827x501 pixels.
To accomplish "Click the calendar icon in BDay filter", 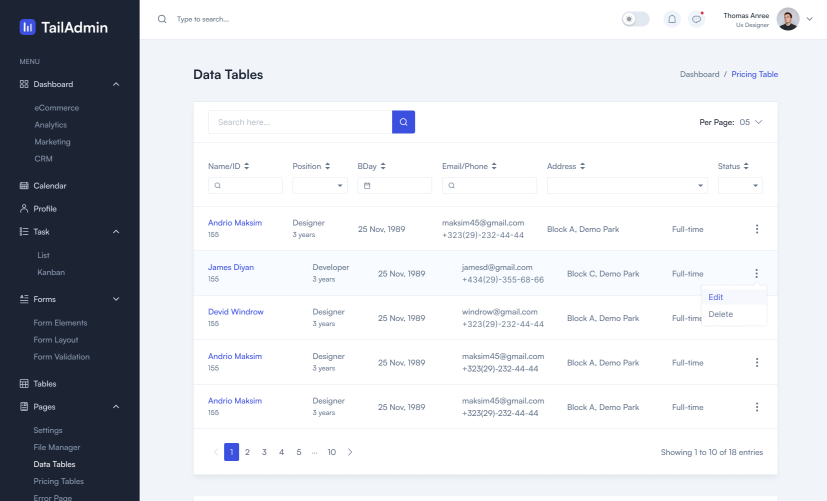I will [x=367, y=186].
